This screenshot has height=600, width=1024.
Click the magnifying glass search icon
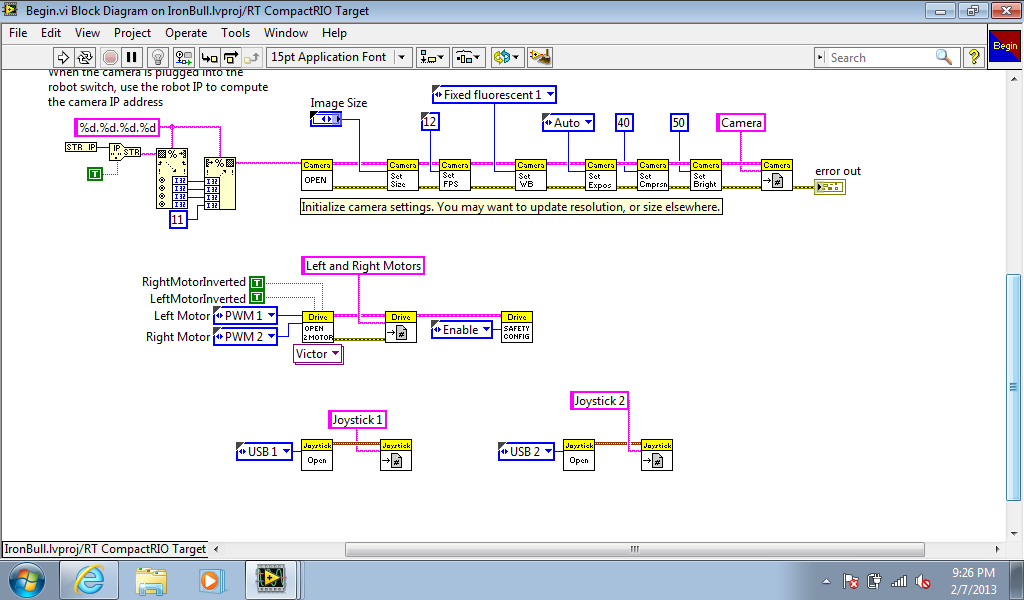tap(944, 57)
